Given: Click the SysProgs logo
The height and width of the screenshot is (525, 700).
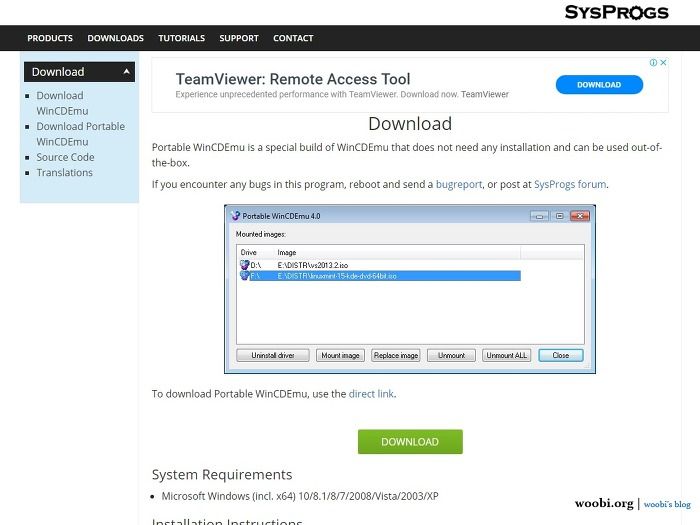Looking at the screenshot, I should pos(617,12).
